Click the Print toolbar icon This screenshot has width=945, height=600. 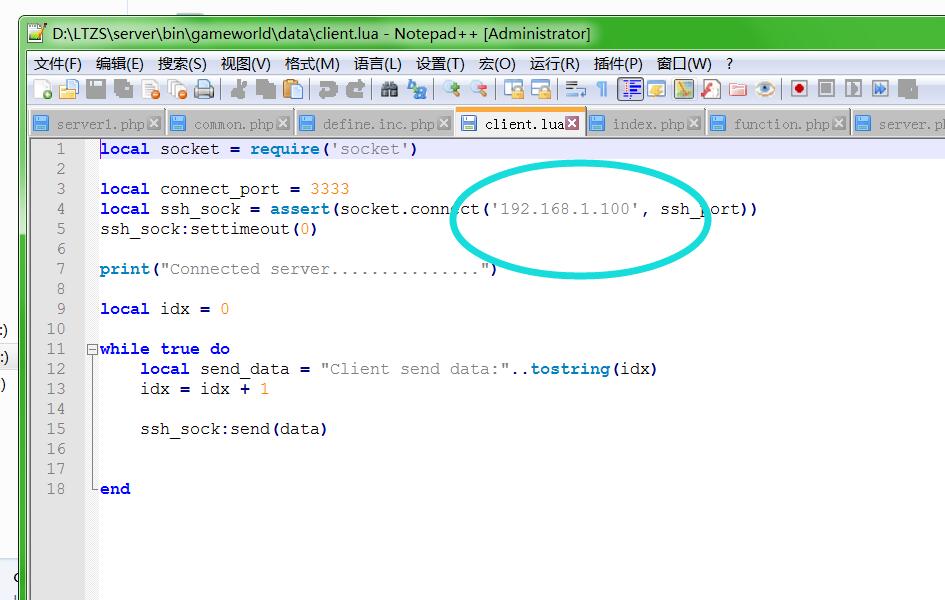[204, 90]
